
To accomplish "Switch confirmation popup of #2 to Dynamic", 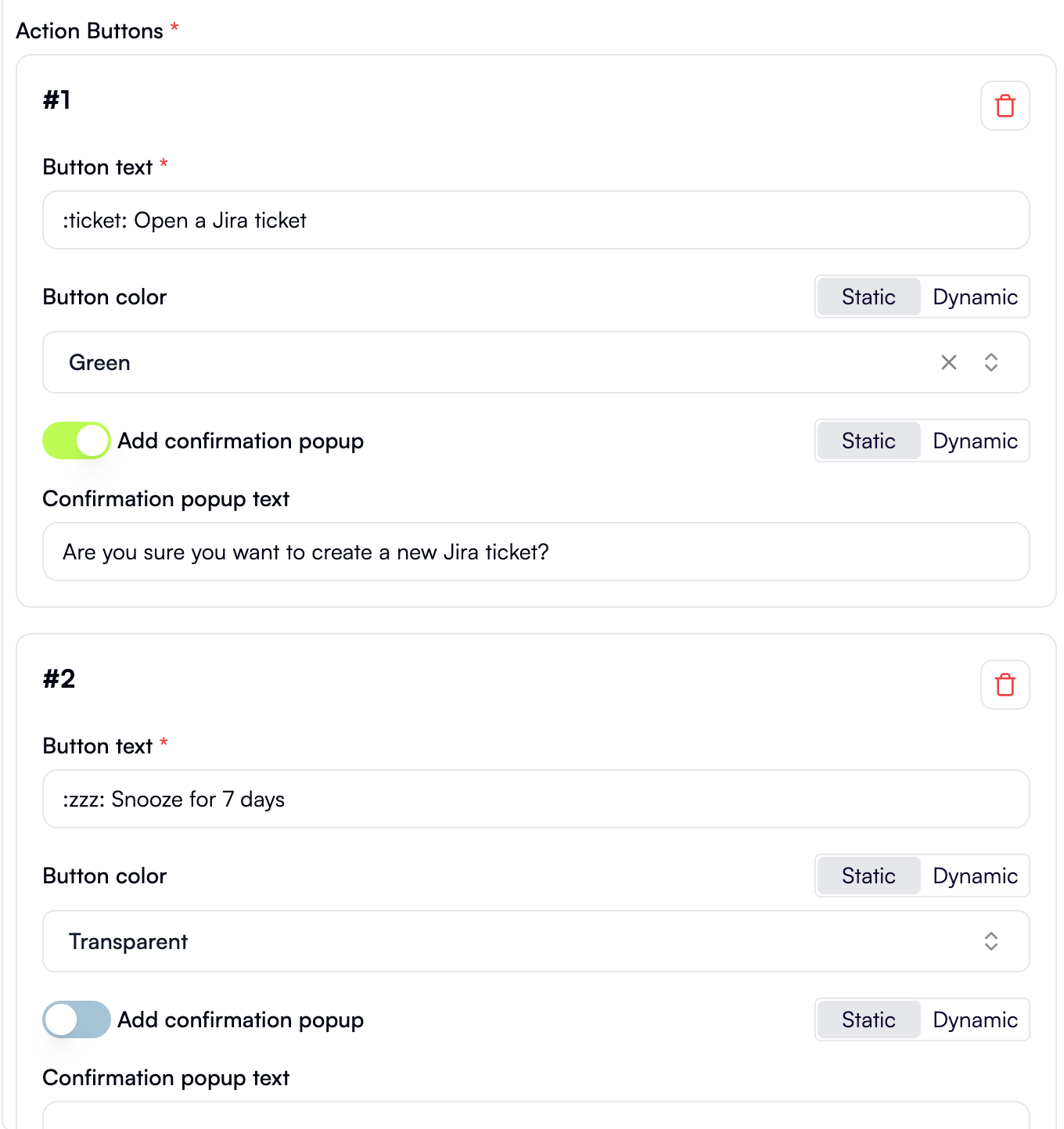I will [975, 1019].
